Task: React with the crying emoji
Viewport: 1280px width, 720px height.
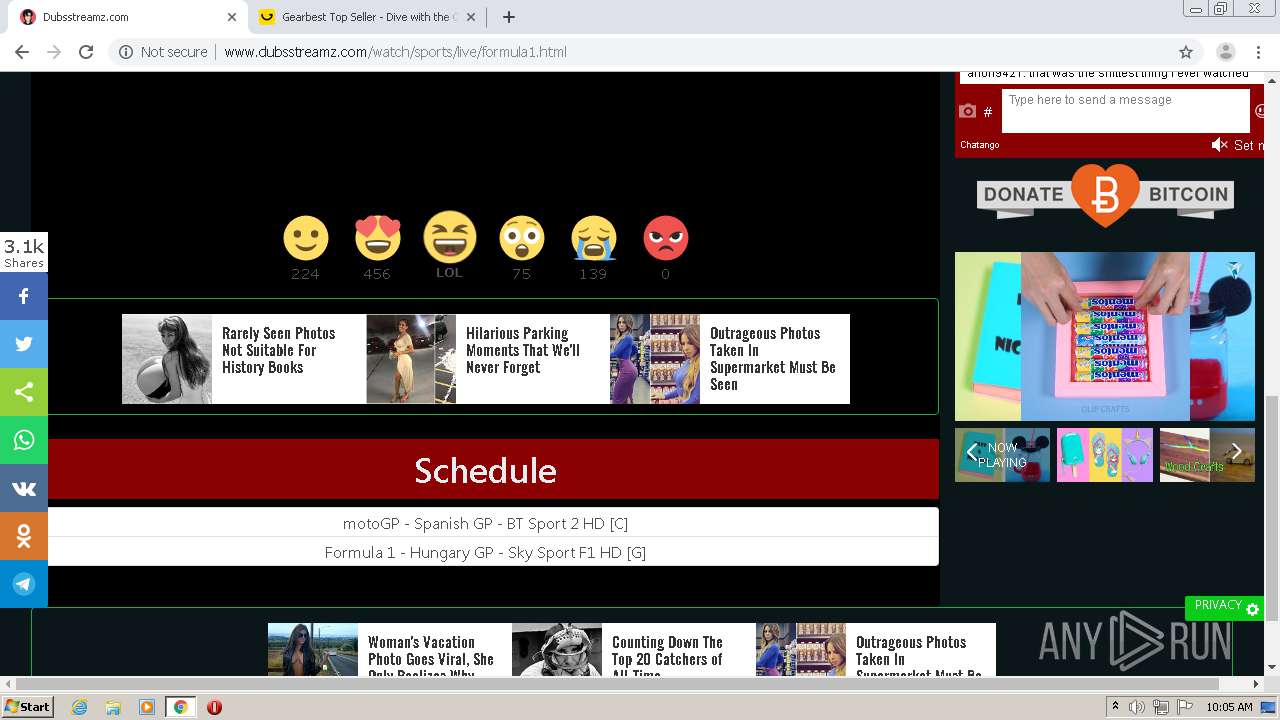Action: point(593,239)
